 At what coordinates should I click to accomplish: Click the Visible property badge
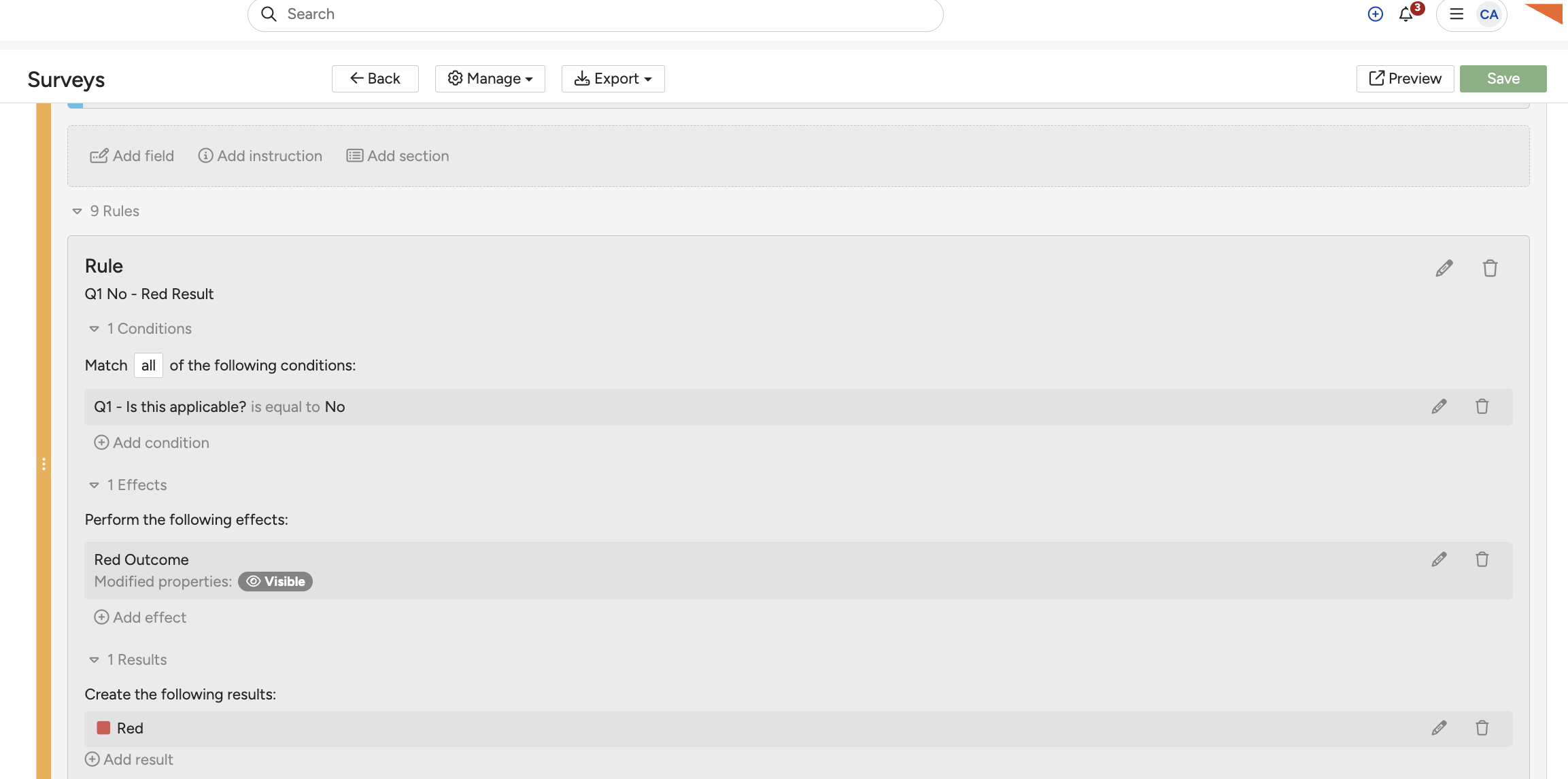[275, 582]
